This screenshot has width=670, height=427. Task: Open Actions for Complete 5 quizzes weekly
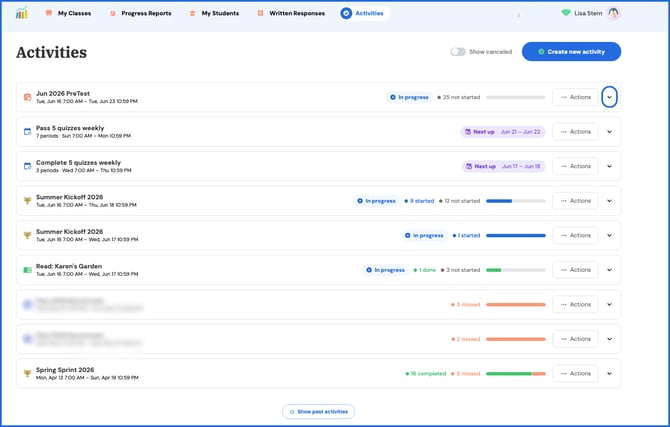point(575,166)
